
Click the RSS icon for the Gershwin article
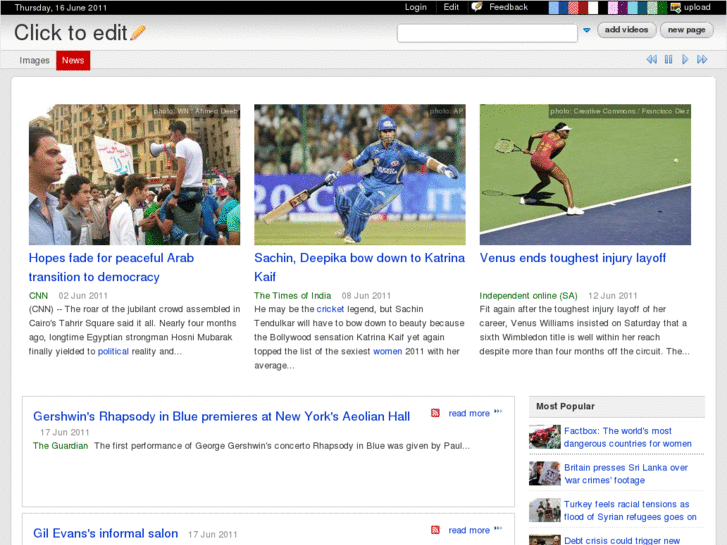[x=435, y=413]
